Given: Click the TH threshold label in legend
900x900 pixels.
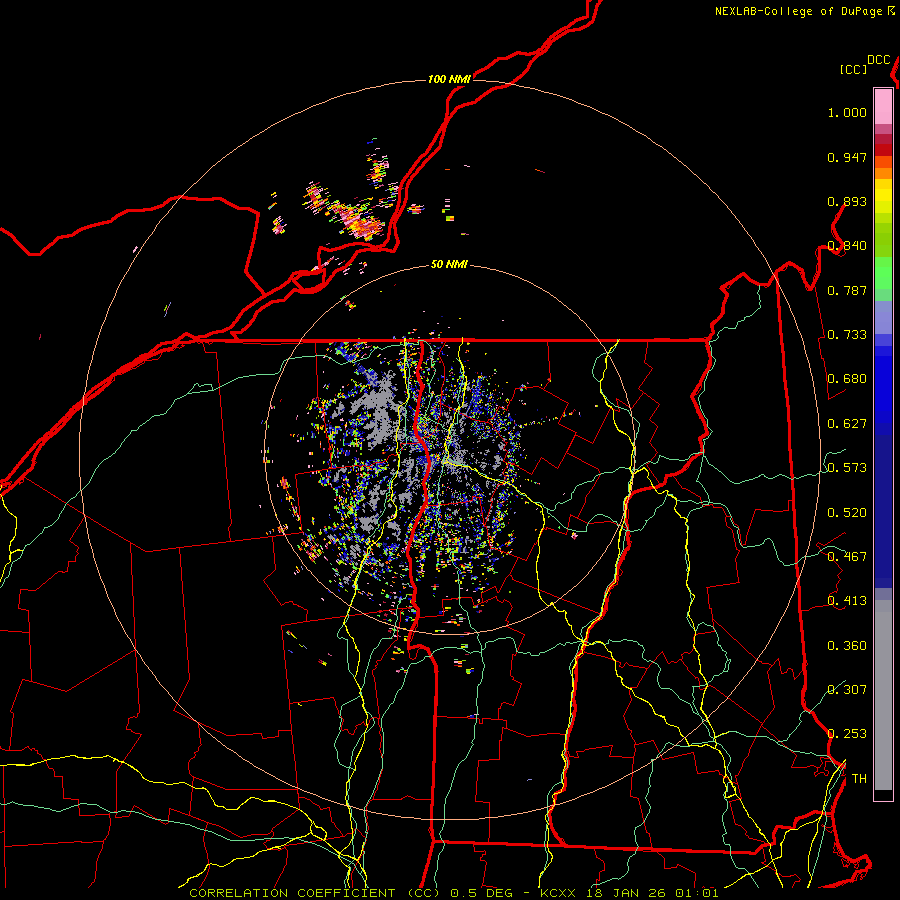Looking at the screenshot, I should tap(859, 779).
